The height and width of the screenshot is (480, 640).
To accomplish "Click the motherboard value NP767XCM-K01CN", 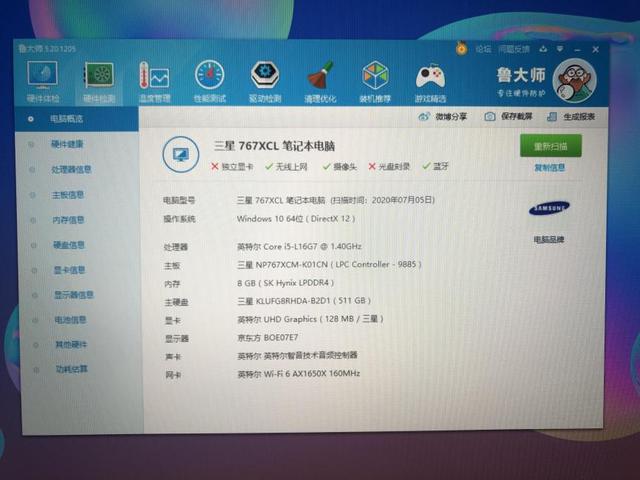I will [329, 264].
